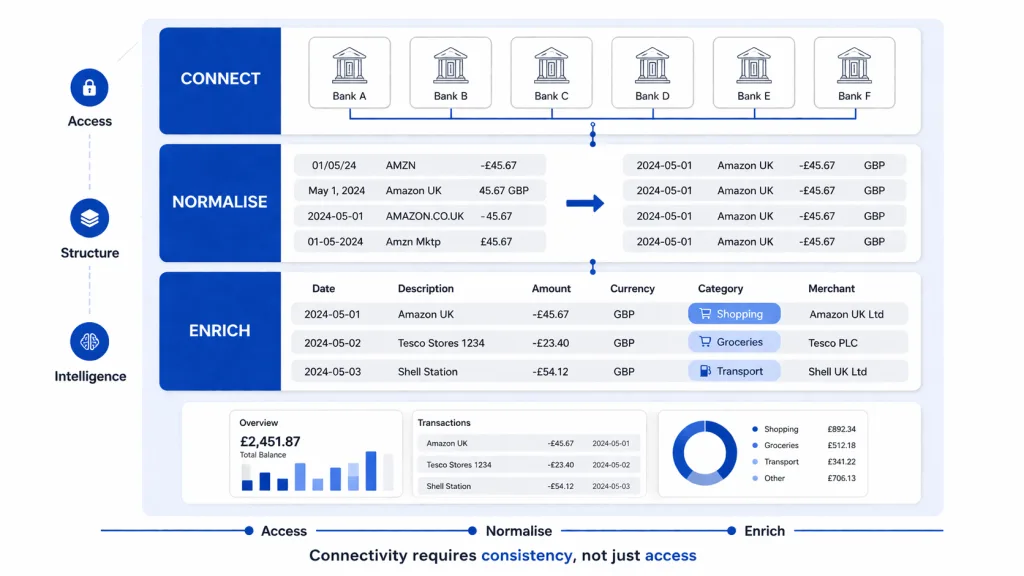Expand the ENRICH stage panel

220,331
